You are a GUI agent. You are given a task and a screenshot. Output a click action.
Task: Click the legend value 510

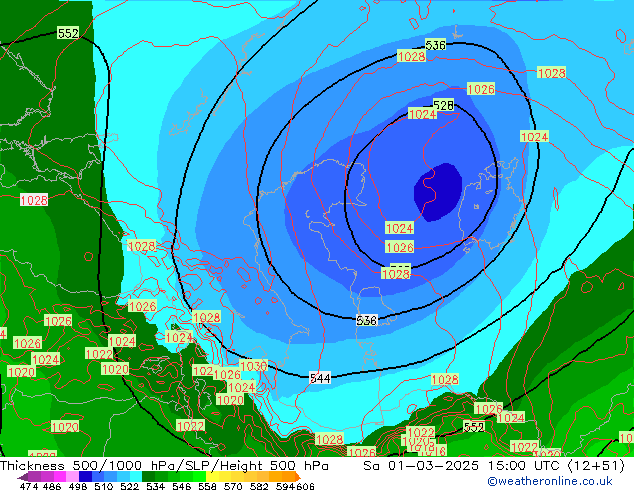pos(104,486)
